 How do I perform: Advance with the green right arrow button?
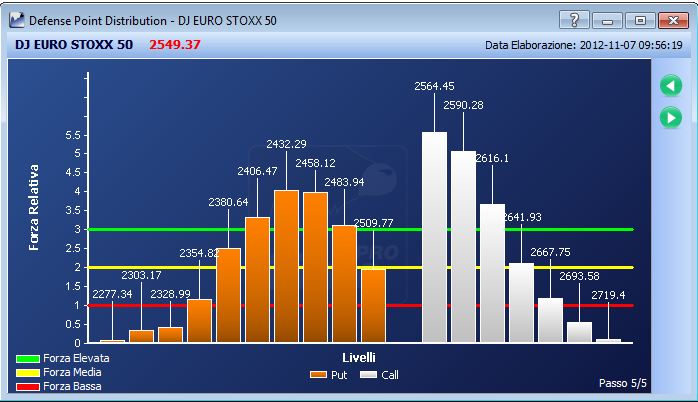point(671,118)
